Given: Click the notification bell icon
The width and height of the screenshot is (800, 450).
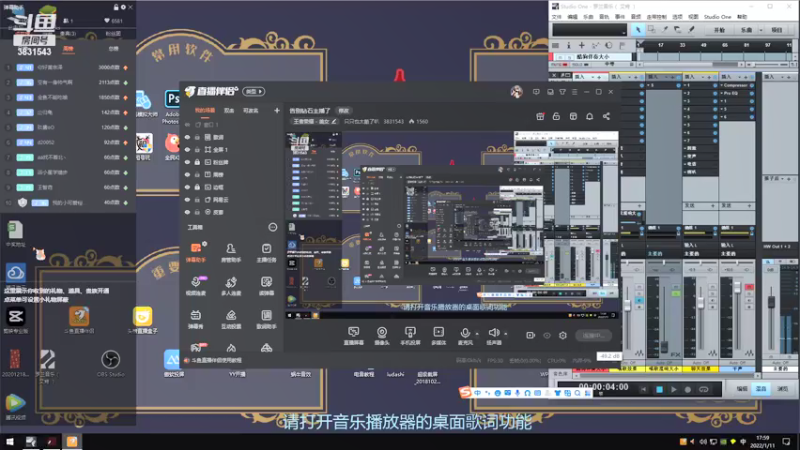Looking at the screenshot, I should click(589, 116).
